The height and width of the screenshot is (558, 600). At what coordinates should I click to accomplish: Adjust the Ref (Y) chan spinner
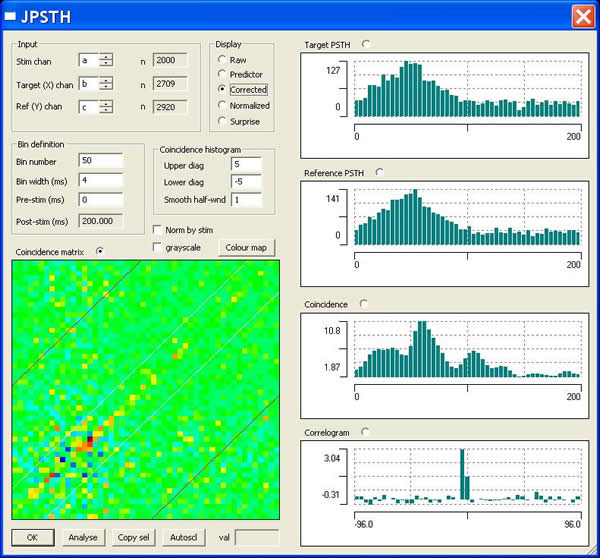[x=106, y=106]
